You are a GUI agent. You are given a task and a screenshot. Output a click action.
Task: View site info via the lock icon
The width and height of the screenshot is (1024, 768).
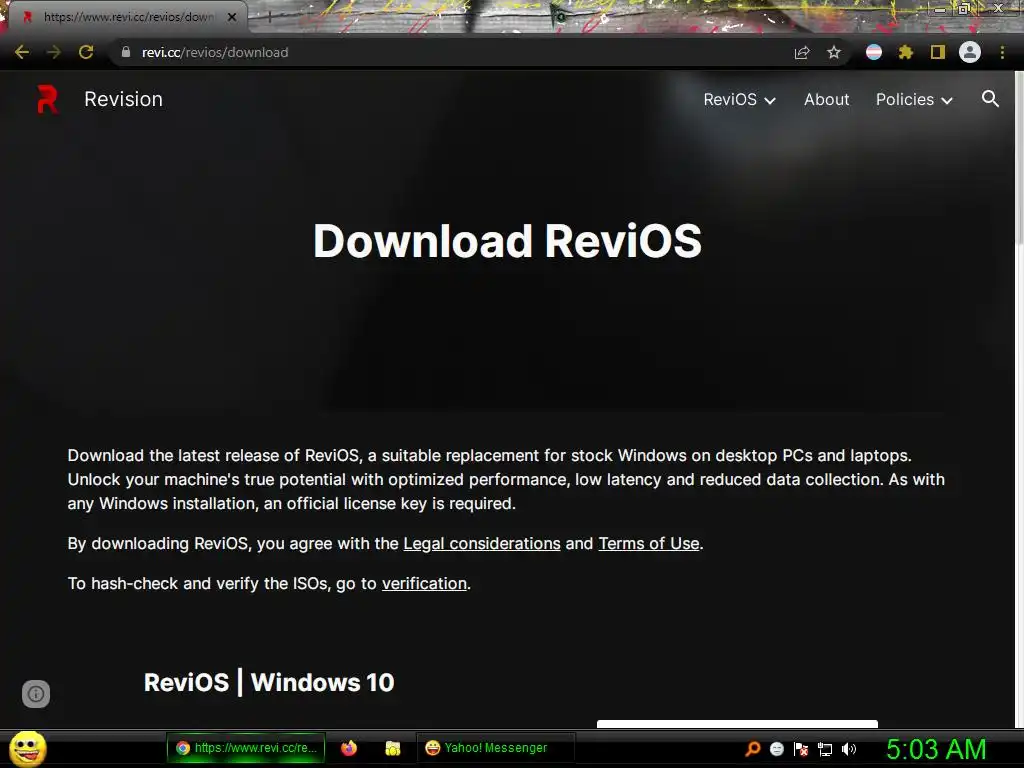(x=126, y=52)
